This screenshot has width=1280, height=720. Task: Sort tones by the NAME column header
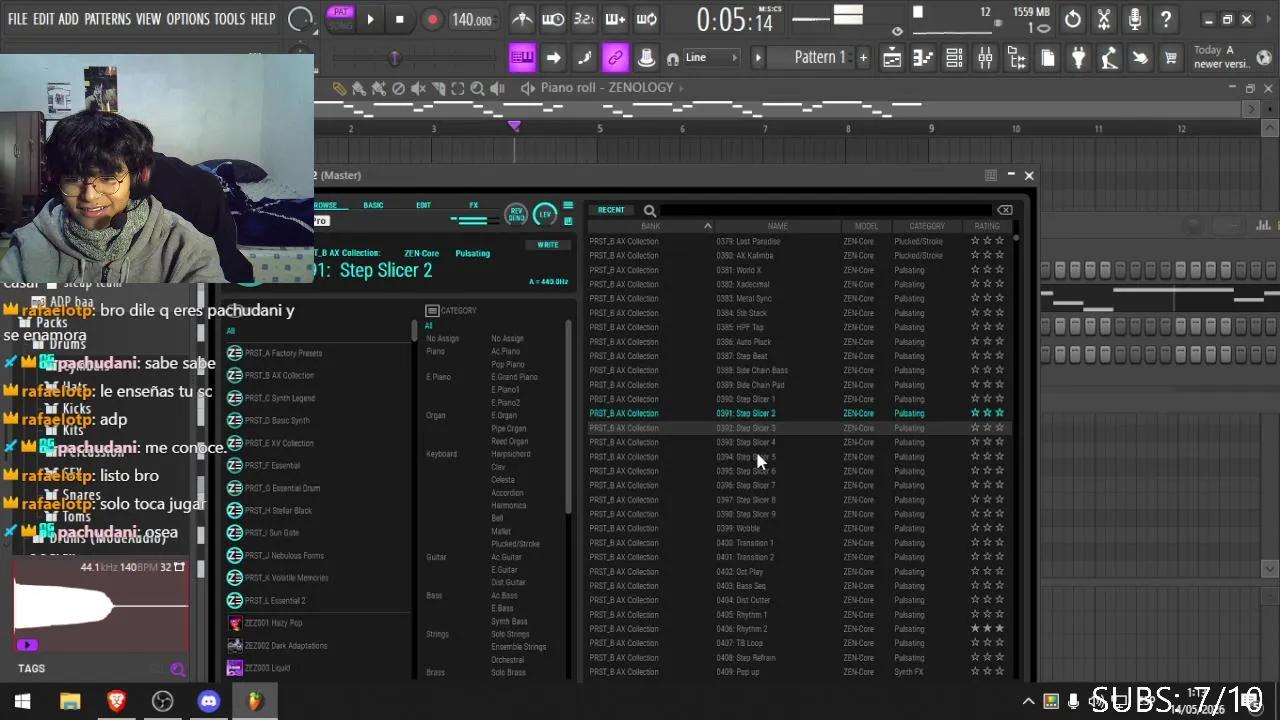[x=777, y=226]
